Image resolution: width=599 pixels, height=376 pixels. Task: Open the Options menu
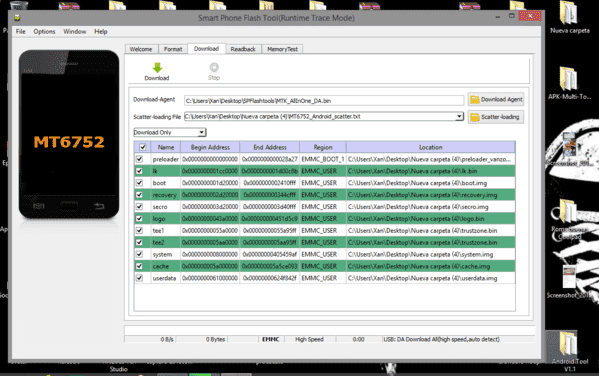pyautogui.click(x=44, y=31)
